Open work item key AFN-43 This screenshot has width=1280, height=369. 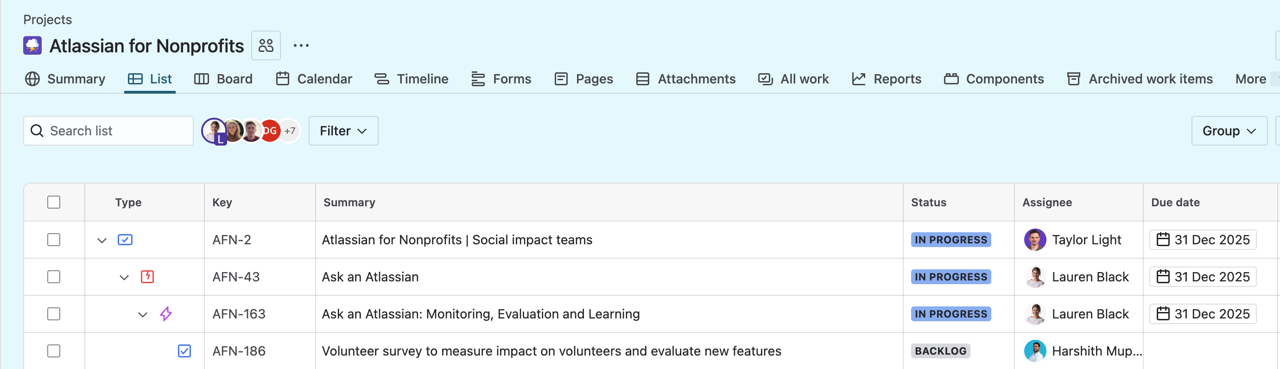point(236,277)
